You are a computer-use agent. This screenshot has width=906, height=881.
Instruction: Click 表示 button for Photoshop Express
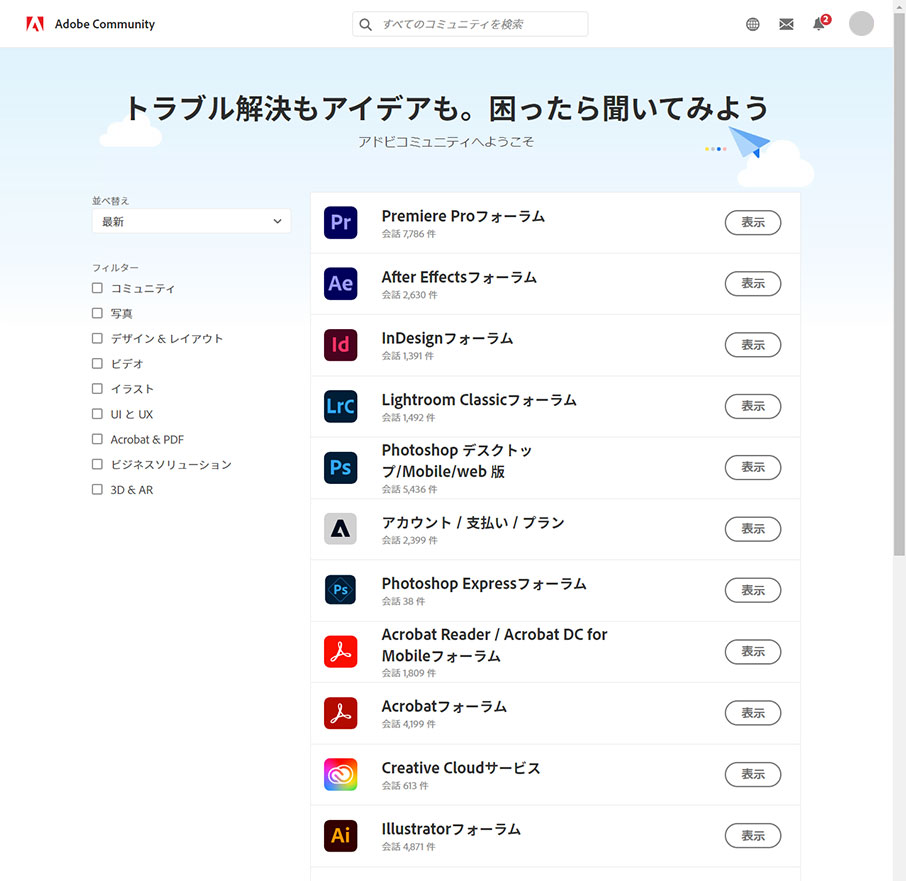753,590
